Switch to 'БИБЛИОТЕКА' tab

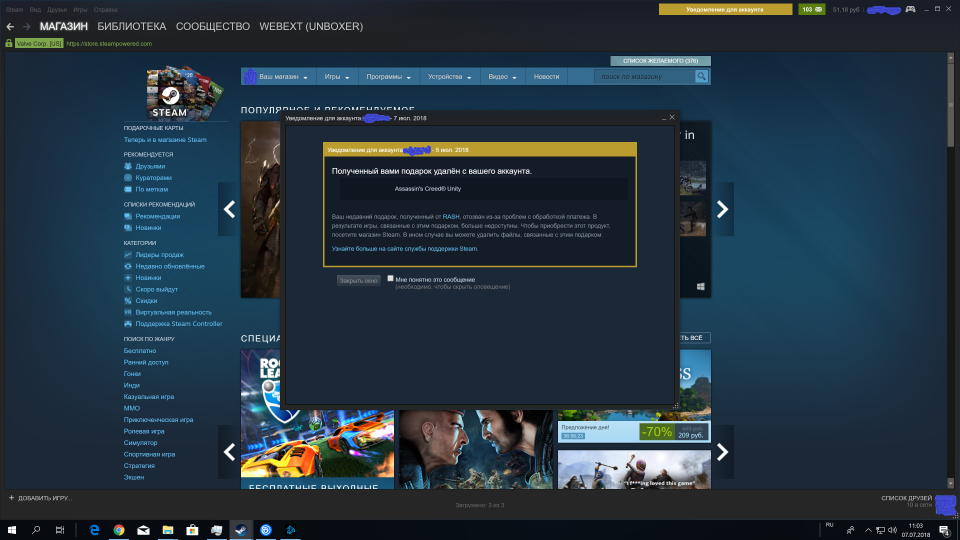point(132,26)
